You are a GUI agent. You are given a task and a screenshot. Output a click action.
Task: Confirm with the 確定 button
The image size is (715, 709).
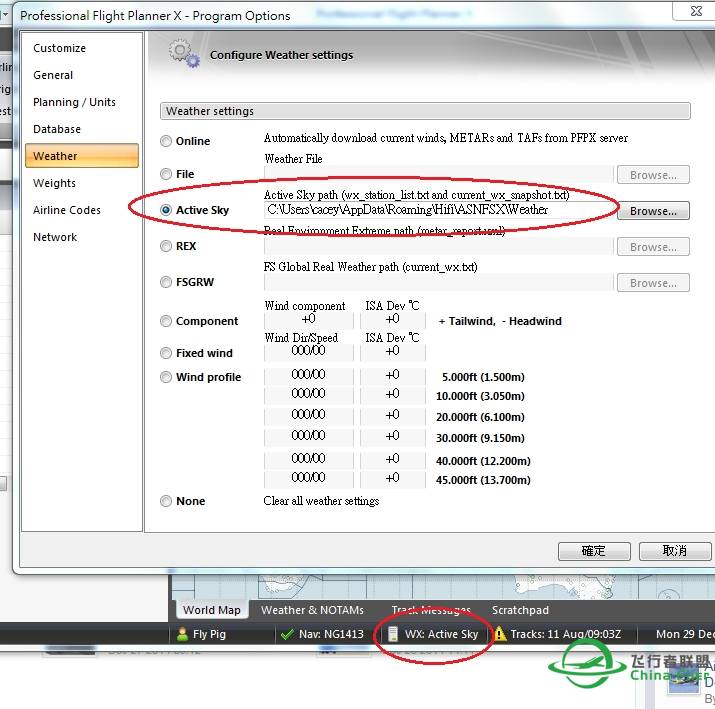point(594,551)
